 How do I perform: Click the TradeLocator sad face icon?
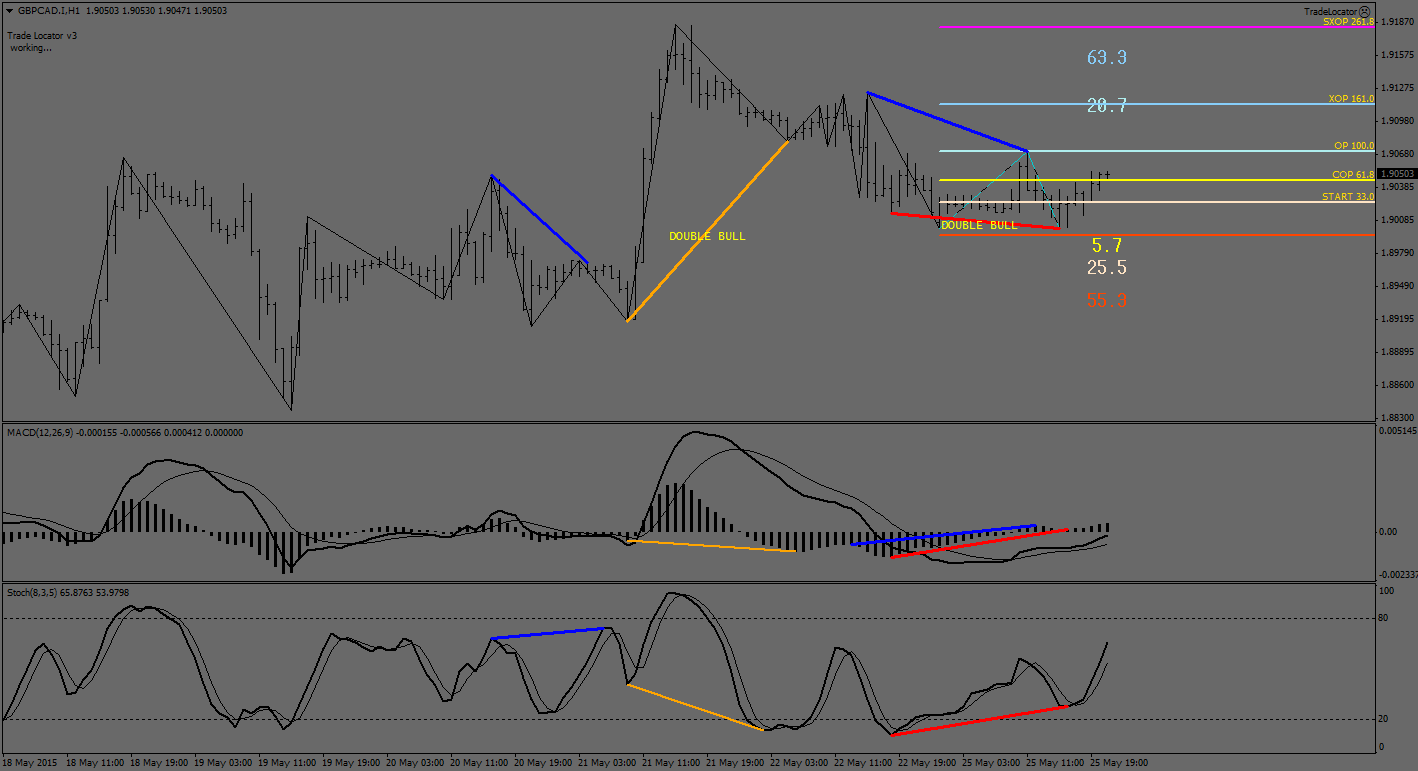(x=1364, y=11)
